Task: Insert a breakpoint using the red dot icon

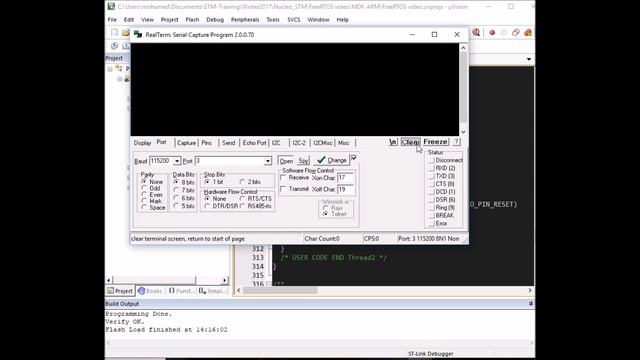Action: 492,33
